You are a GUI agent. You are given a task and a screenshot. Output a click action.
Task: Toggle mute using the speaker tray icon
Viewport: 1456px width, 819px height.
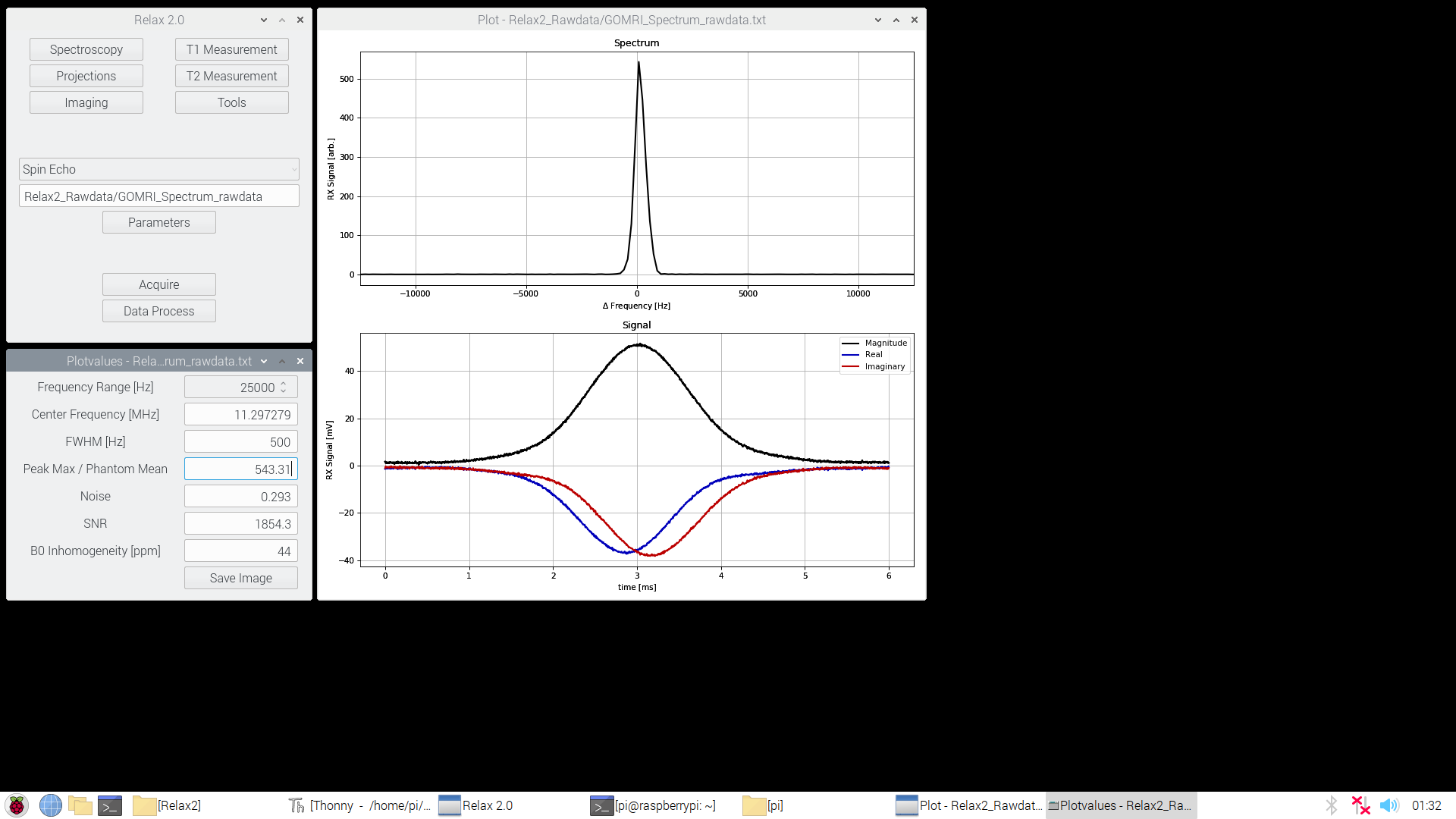[x=1389, y=805]
